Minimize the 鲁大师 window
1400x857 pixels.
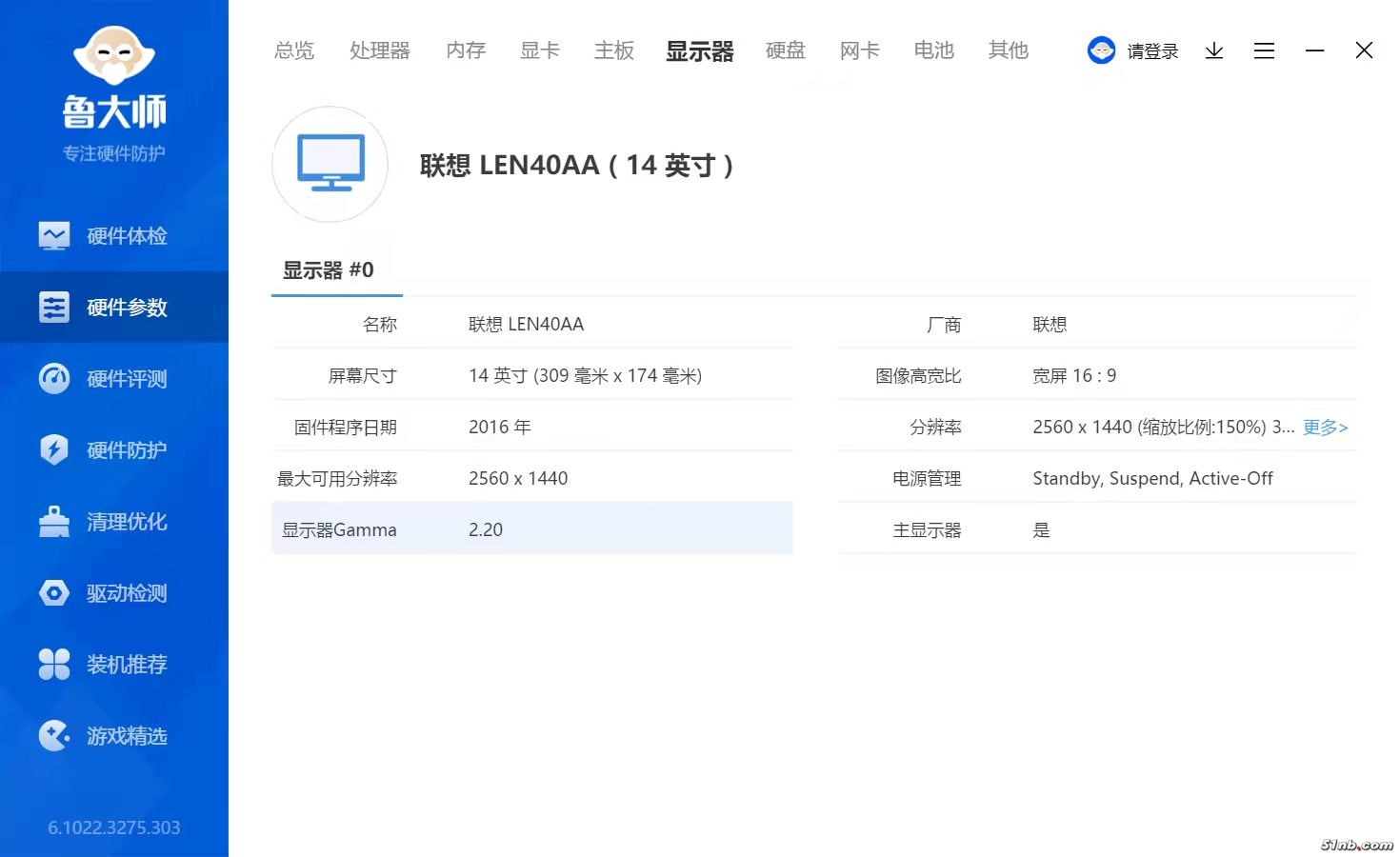1315,50
